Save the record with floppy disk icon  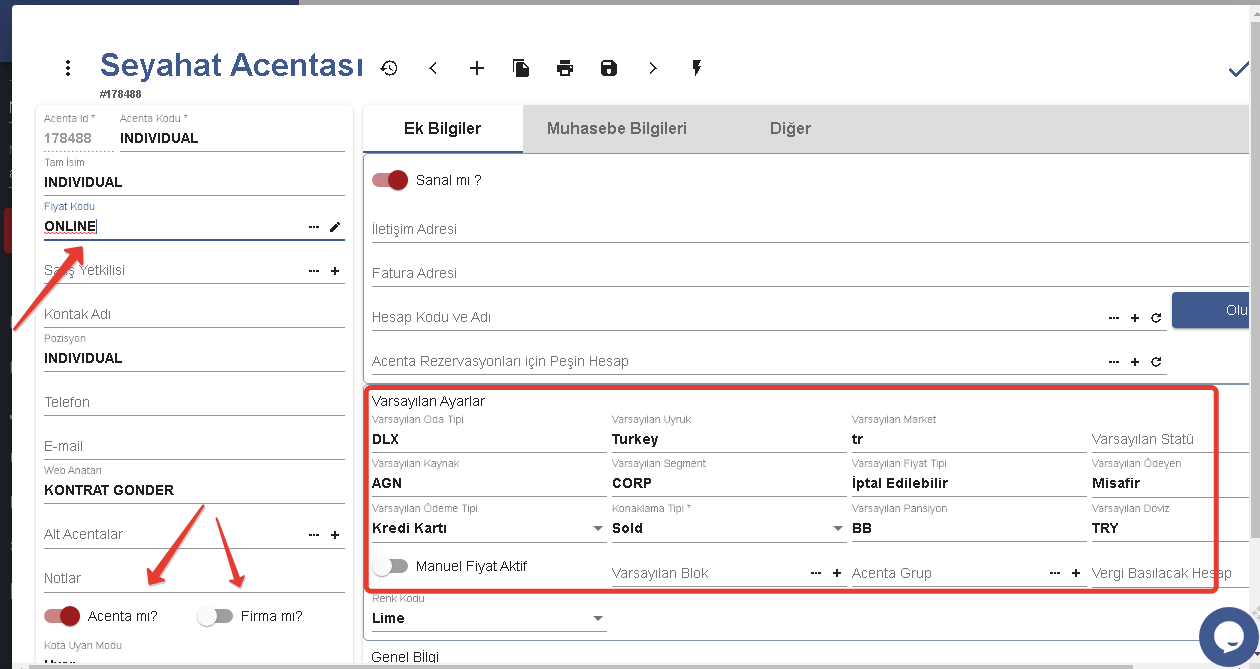(609, 68)
